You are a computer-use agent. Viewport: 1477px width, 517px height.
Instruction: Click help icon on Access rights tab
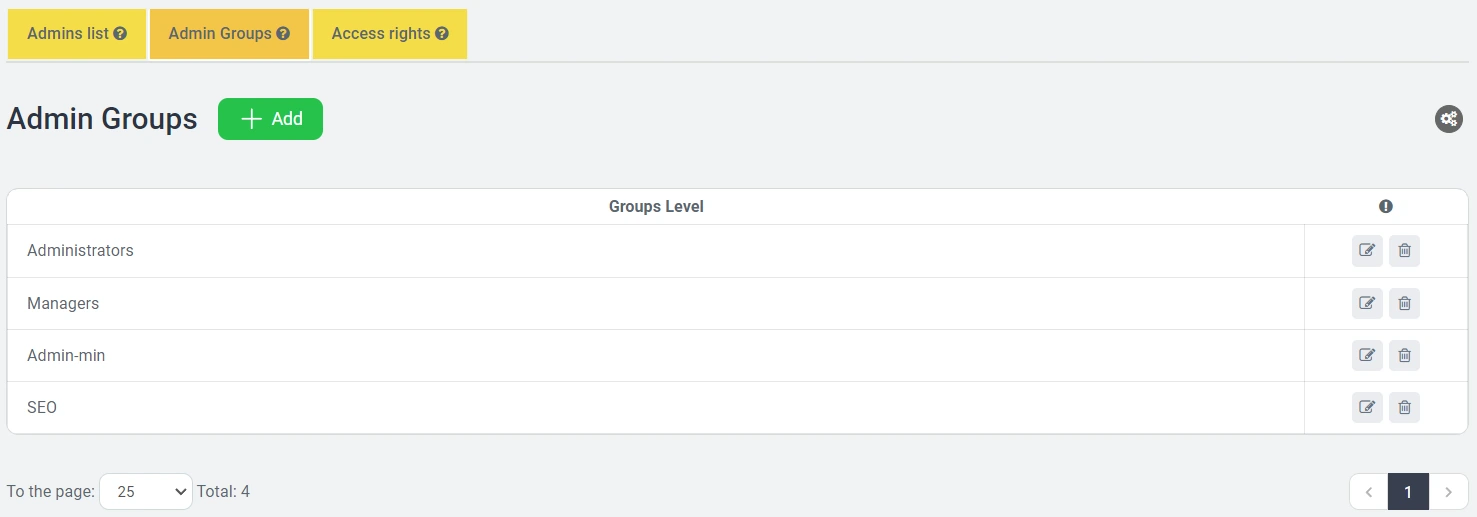[442, 34]
